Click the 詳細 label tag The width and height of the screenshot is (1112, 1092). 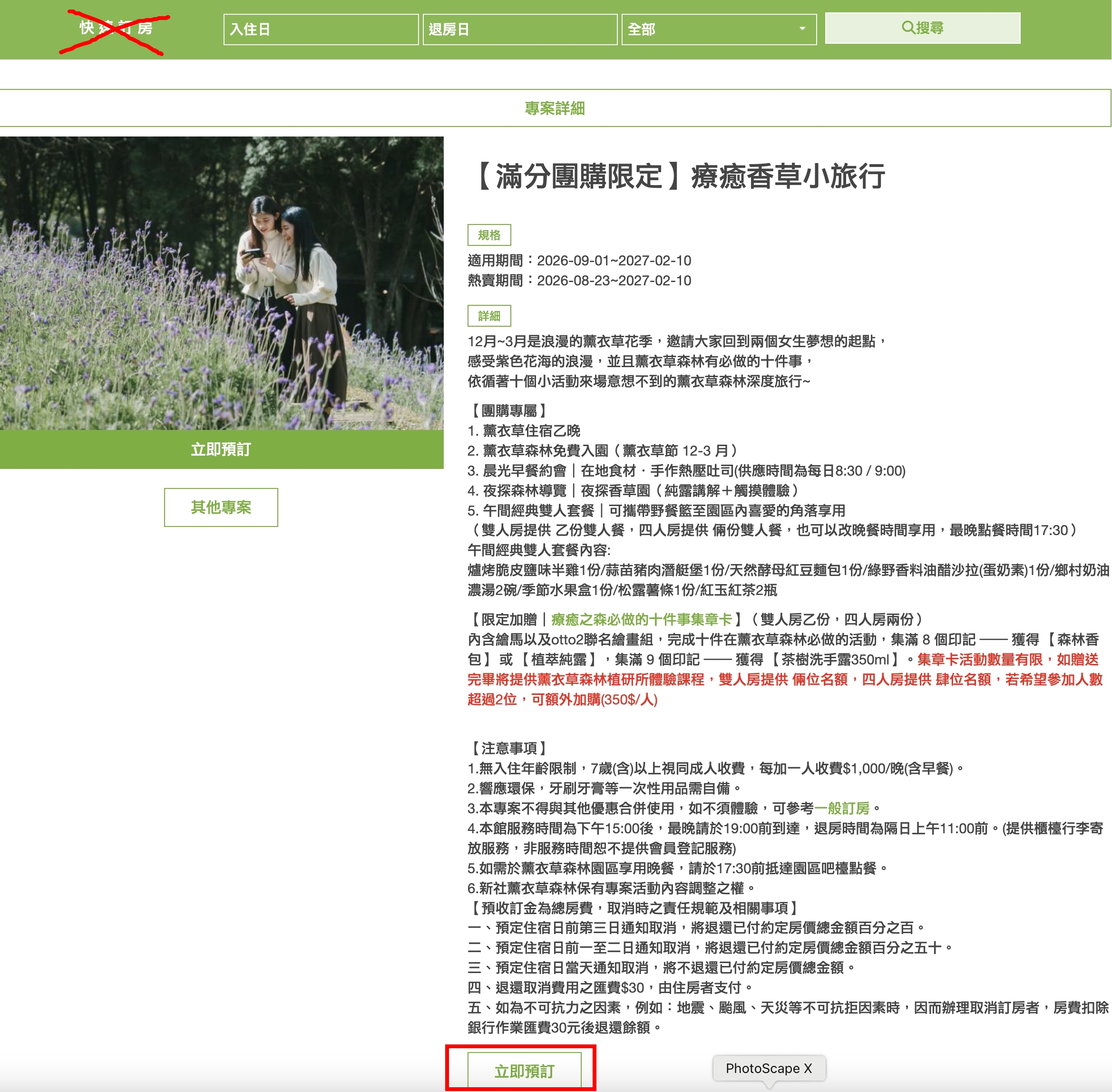(x=489, y=316)
